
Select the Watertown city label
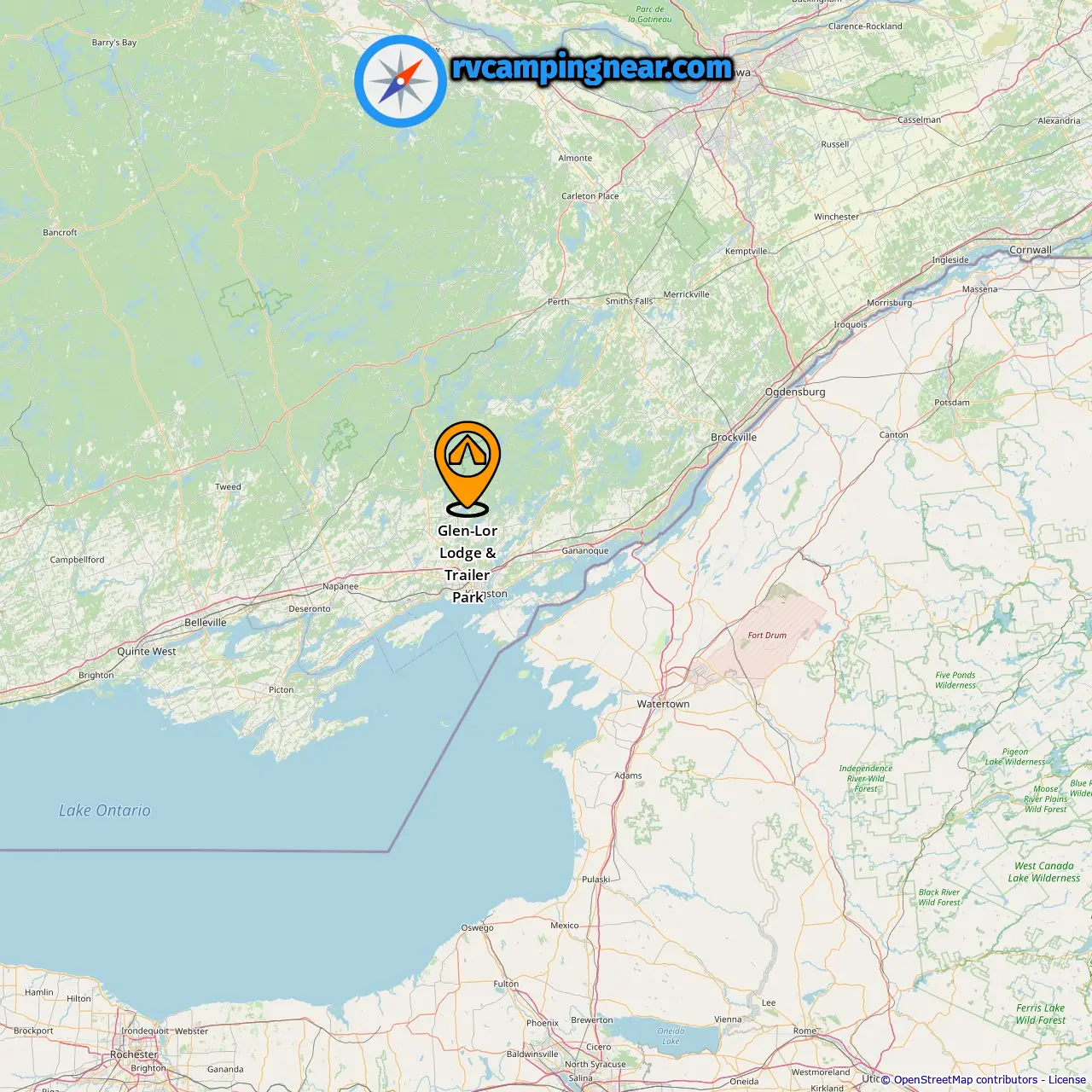(663, 704)
